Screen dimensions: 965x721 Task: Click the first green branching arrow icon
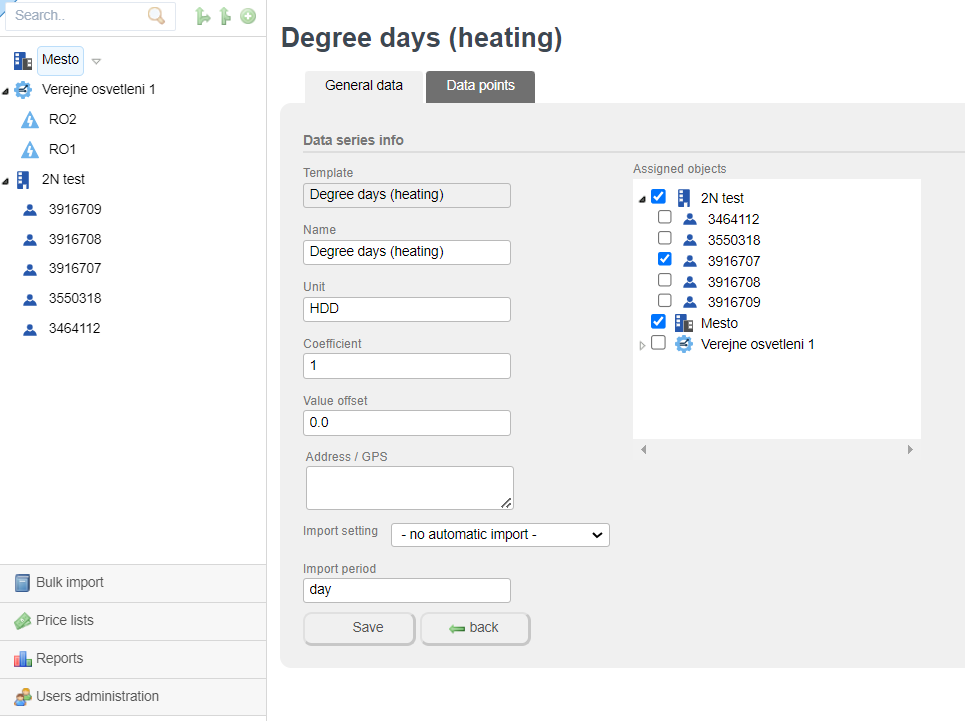[203, 16]
